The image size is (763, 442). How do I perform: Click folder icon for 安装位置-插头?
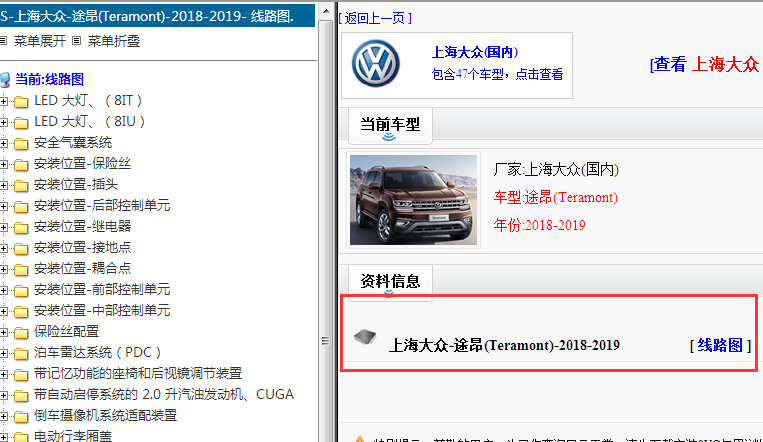[x=21, y=185]
